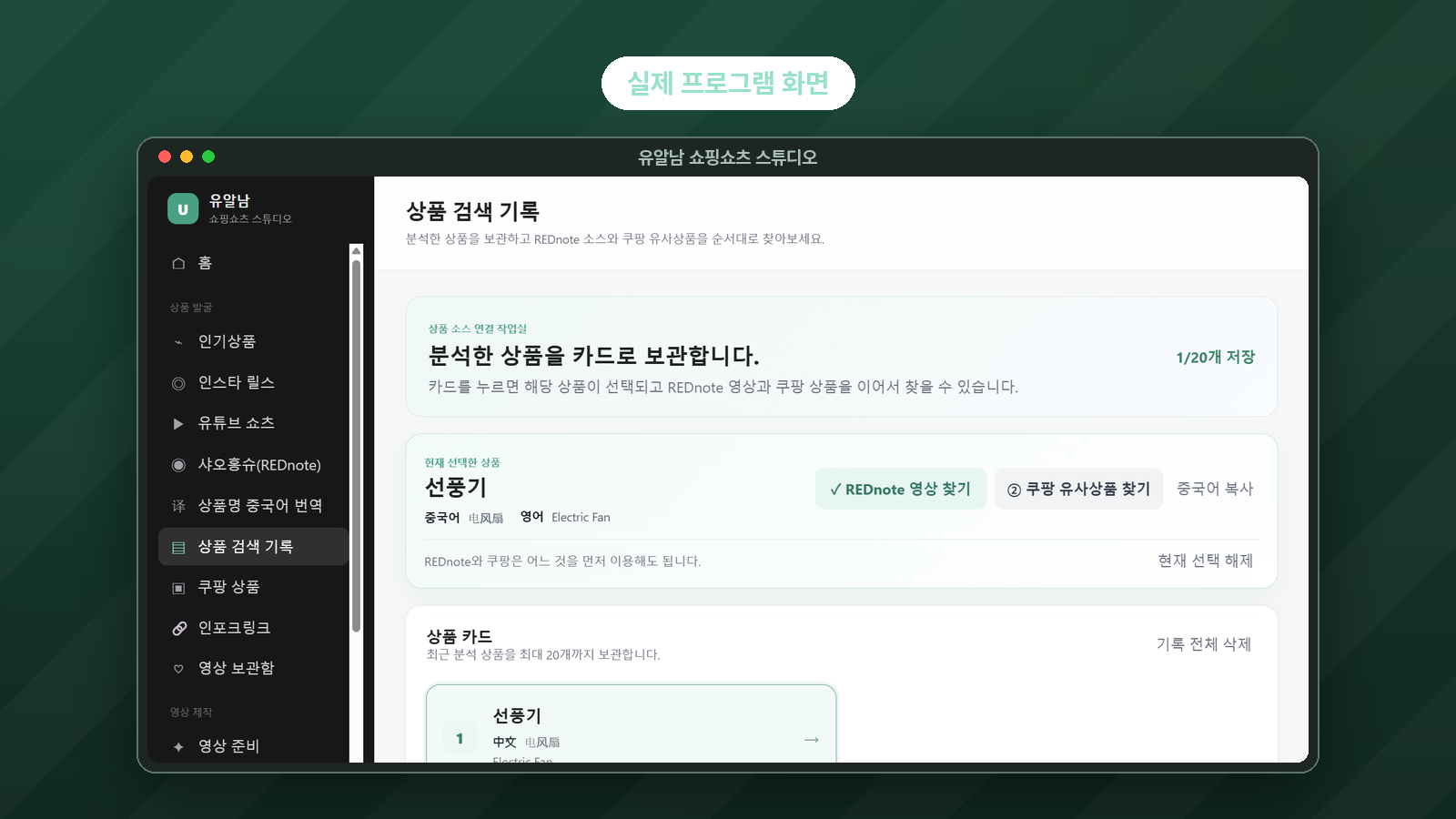Screen dimensions: 1456x819
Task: Click the 영상 보관함 heart icon
Action: (x=178, y=669)
